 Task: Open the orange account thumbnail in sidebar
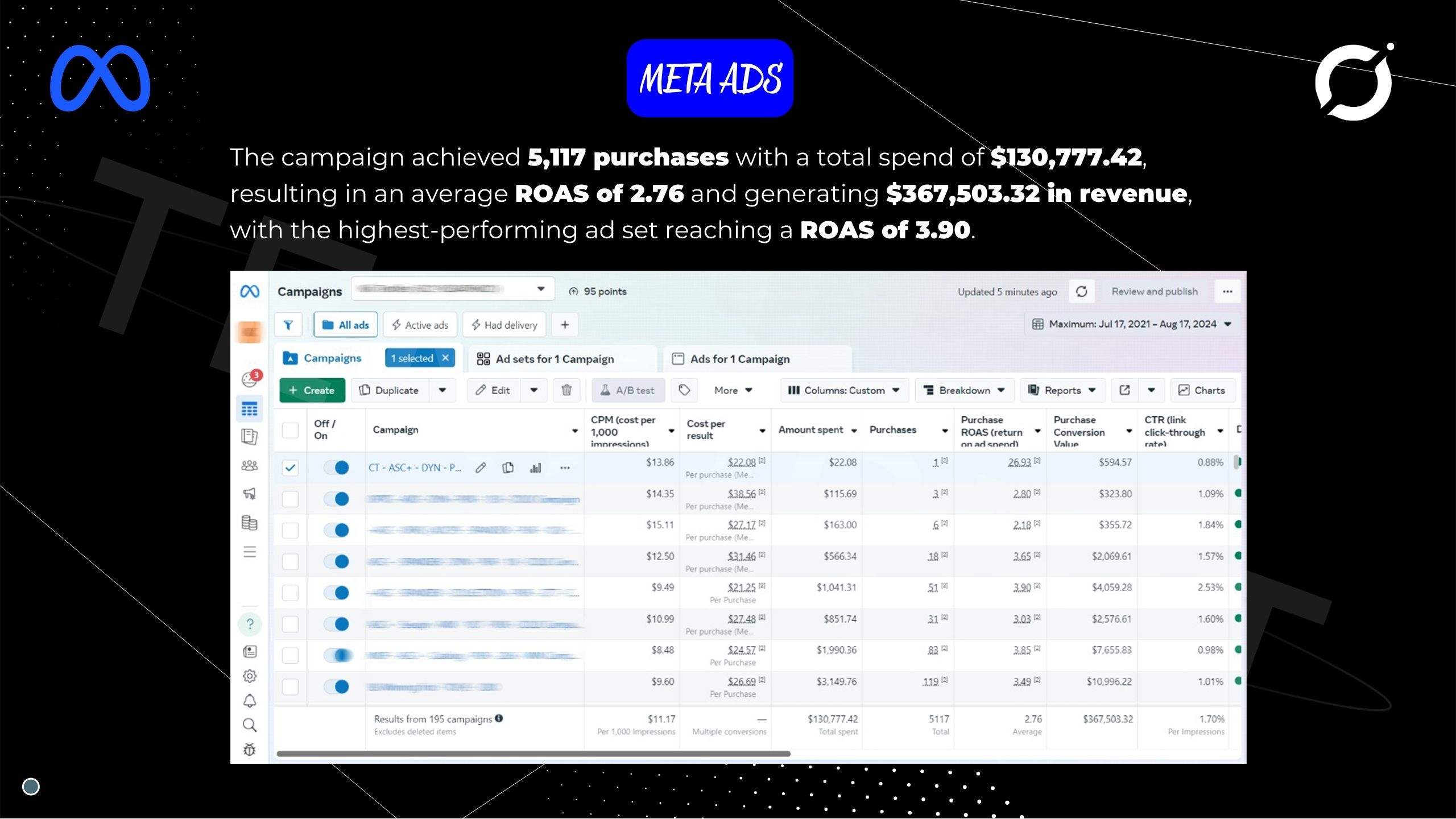[x=250, y=332]
